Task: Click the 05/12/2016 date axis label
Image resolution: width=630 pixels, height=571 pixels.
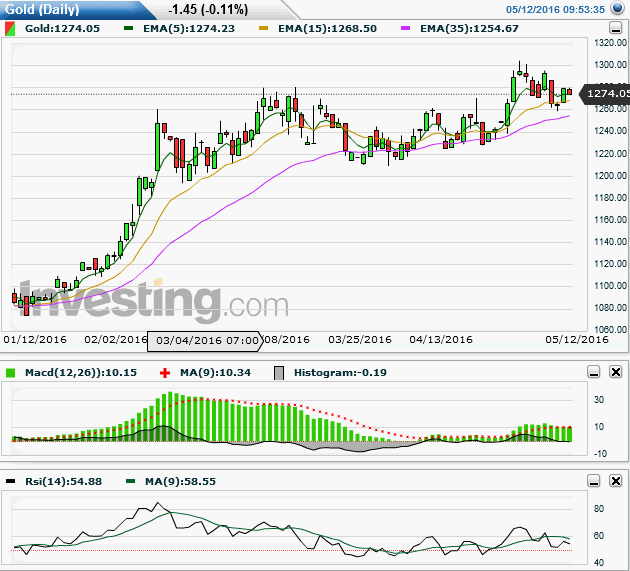Action: (x=577, y=340)
